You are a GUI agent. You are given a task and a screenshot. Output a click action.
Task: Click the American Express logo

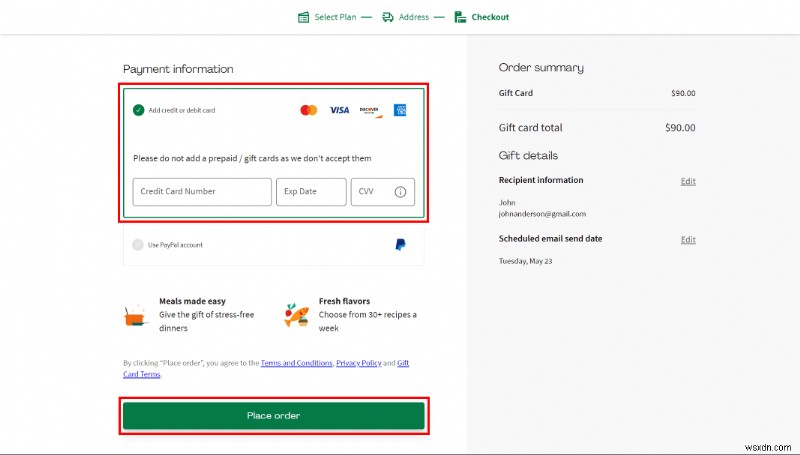point(400,110)
